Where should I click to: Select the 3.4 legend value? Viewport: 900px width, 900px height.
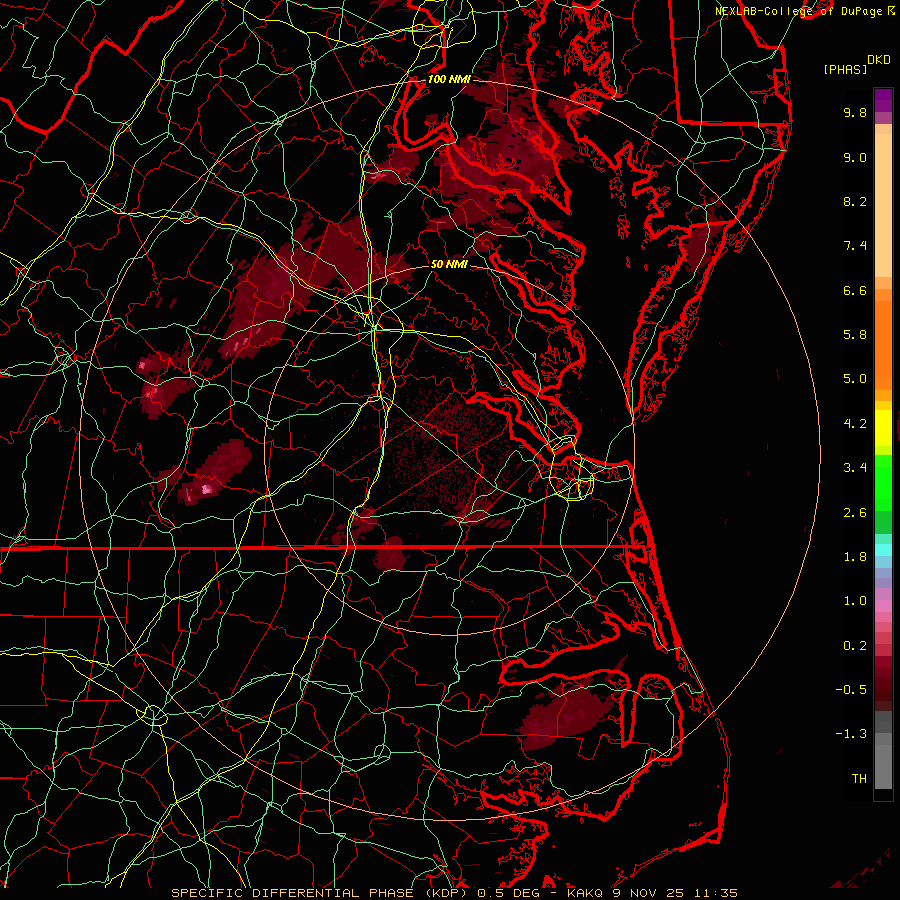pos(855,468)
